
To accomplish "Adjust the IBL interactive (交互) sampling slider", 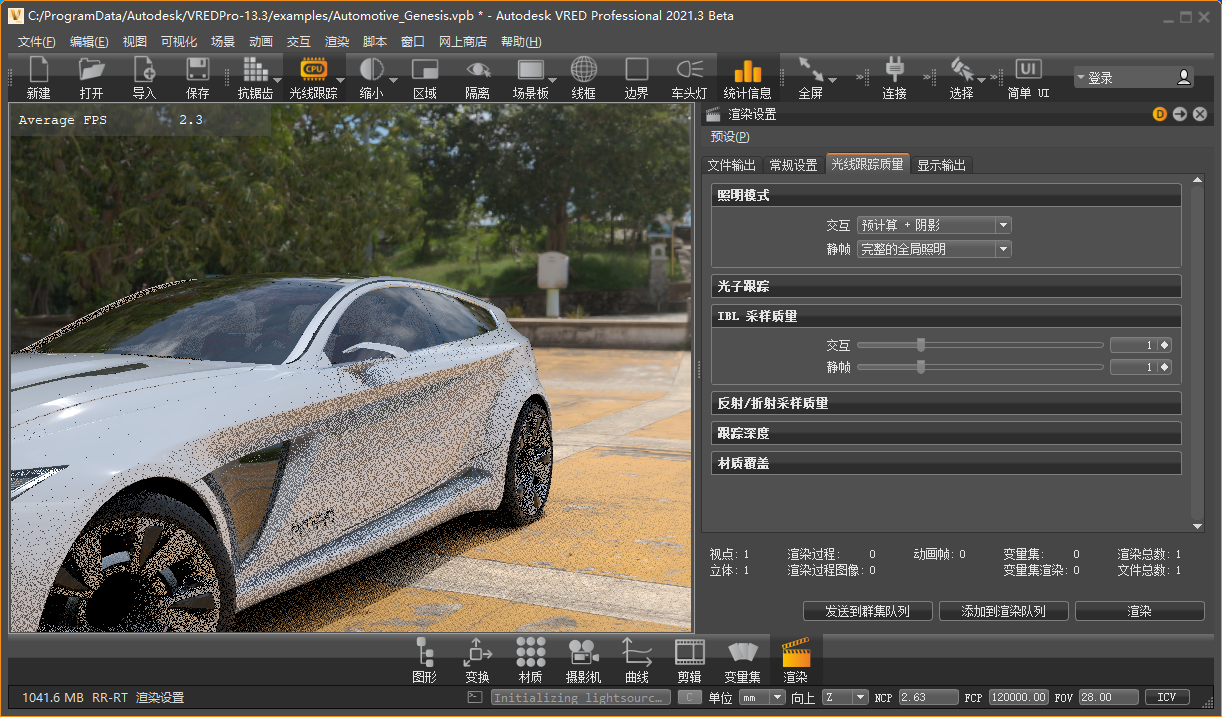I will click(921, 345).
